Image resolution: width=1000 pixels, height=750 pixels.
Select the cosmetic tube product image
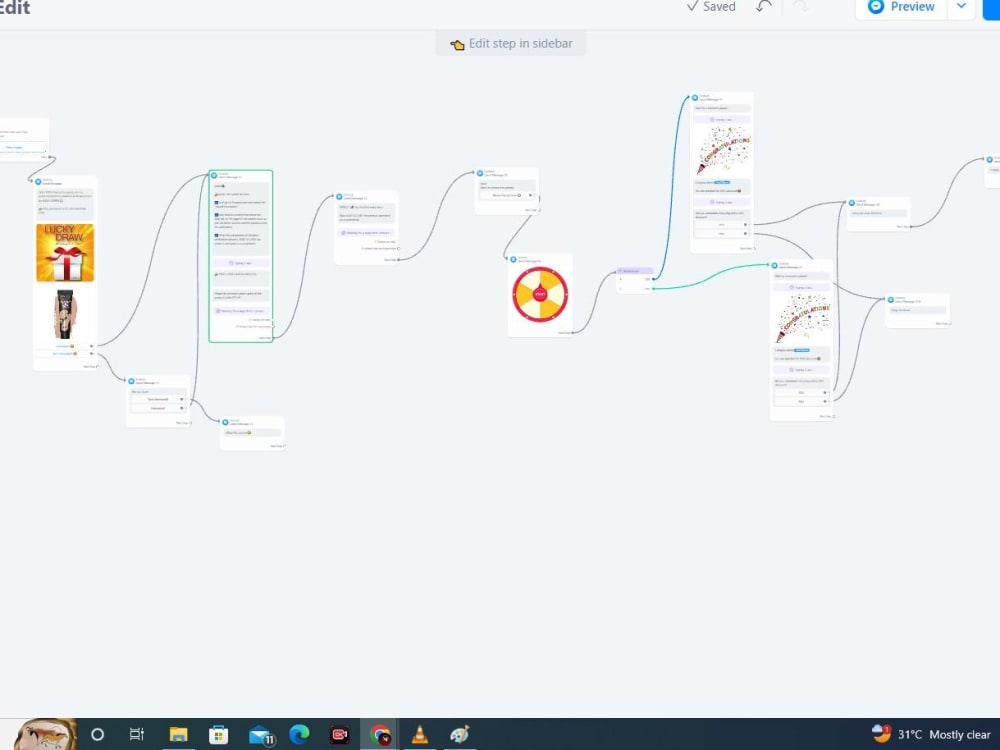click(x=65, y=314)
